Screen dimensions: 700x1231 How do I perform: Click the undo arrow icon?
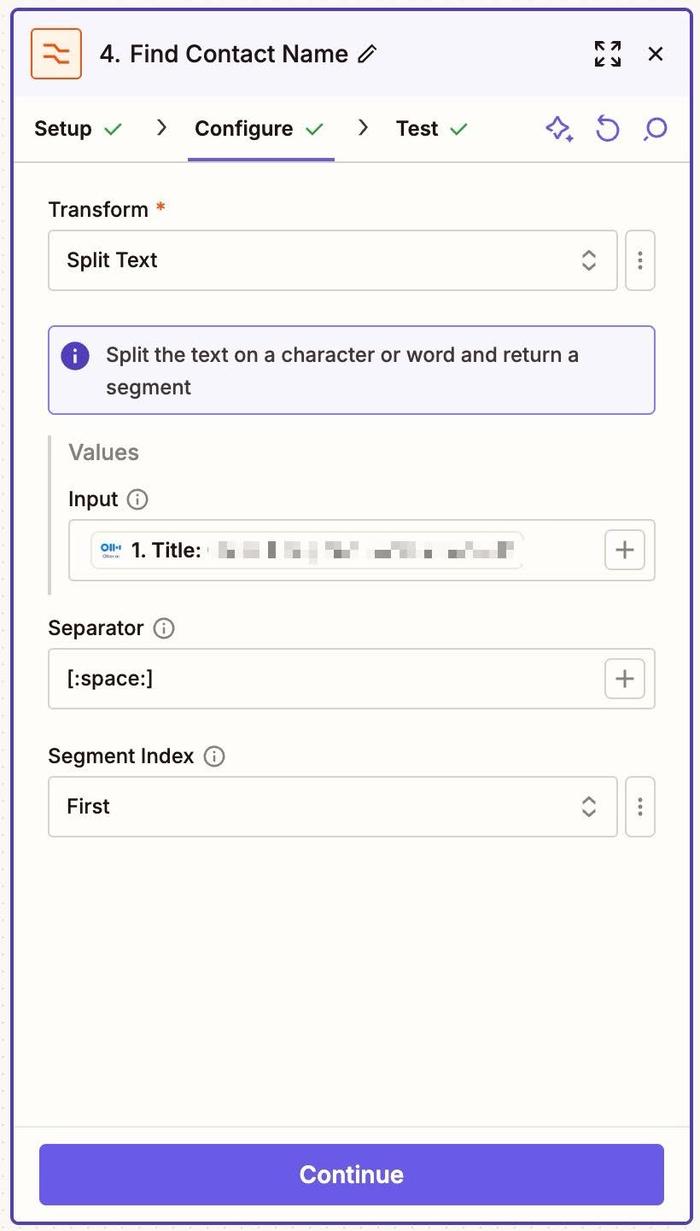(x=607, y=129)
